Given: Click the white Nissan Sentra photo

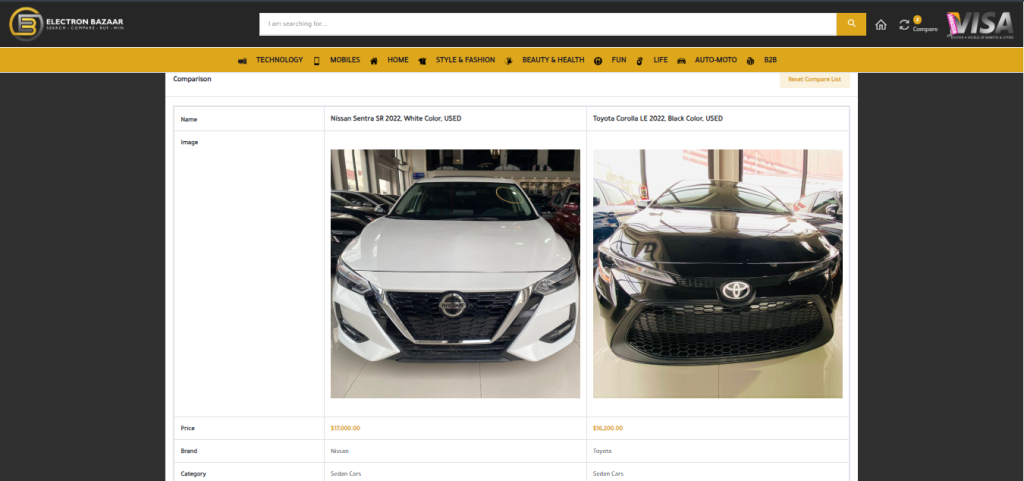Looking at the screenshot, I should click(455, 273).
